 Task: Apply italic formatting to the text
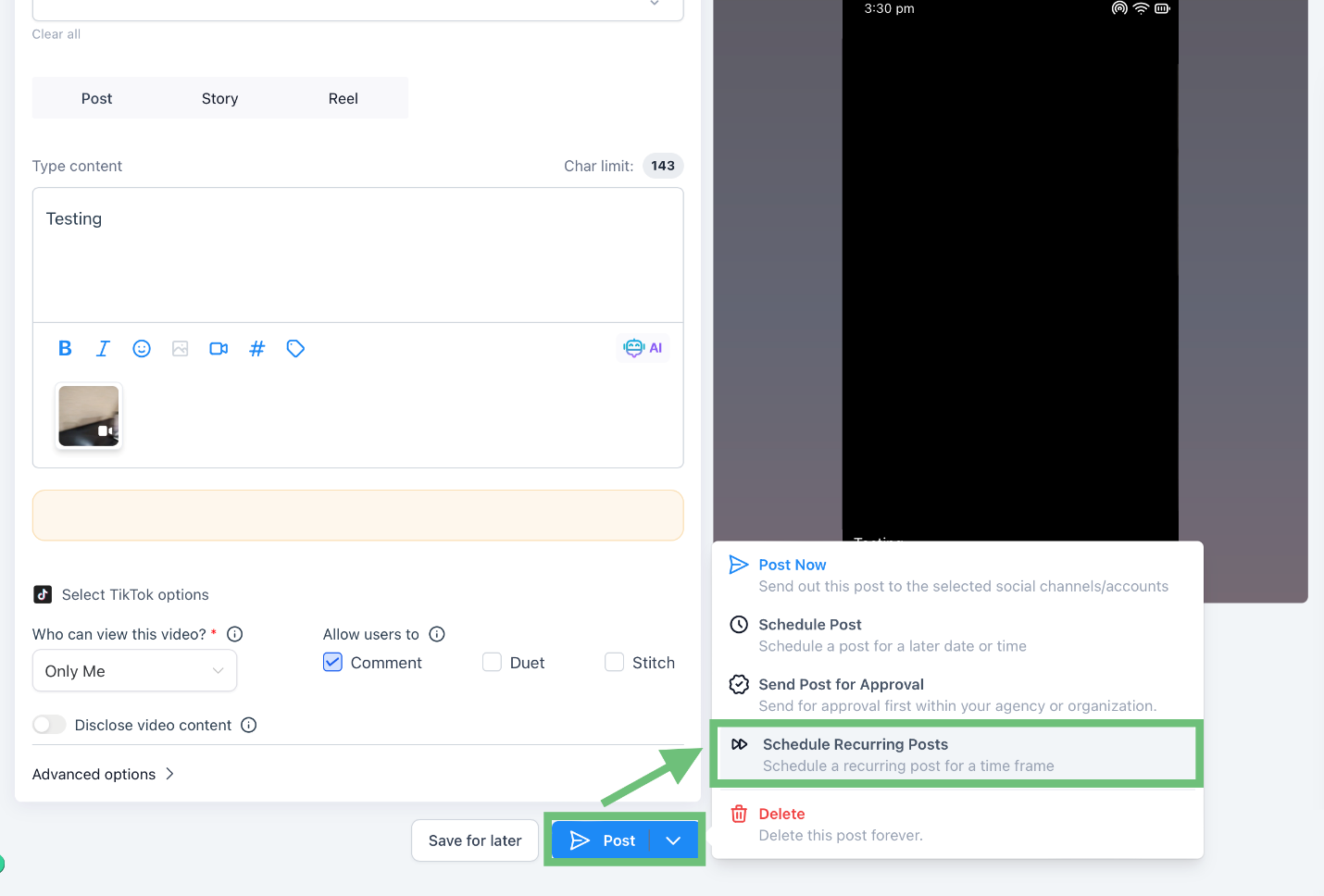(103, 348)
